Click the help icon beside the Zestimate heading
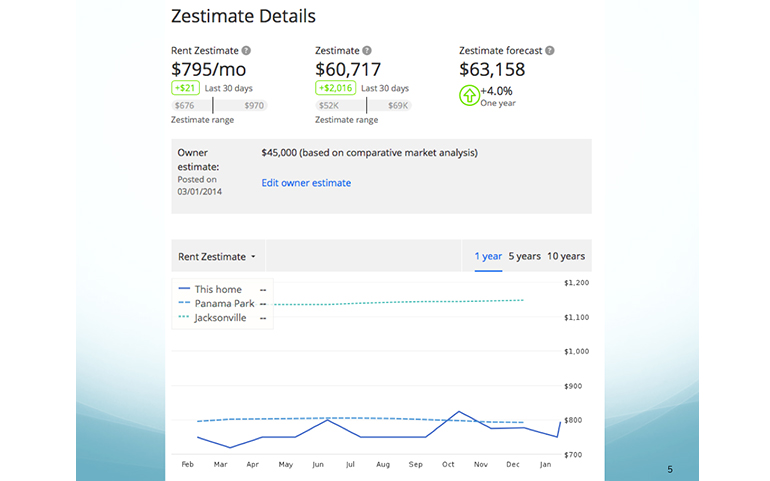Viewport: 770px width, 481px height. click(367, 51)
